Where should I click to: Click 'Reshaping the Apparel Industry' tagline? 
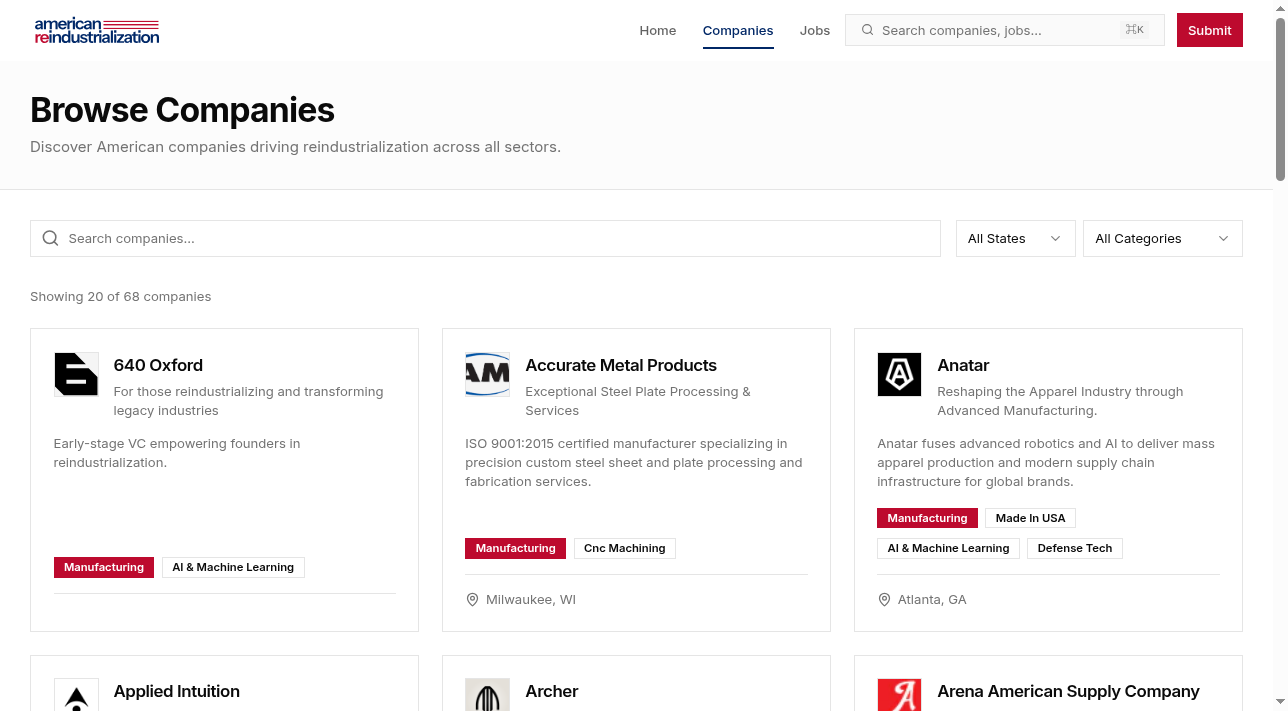pyautogui.click(x=1060, y=401)
